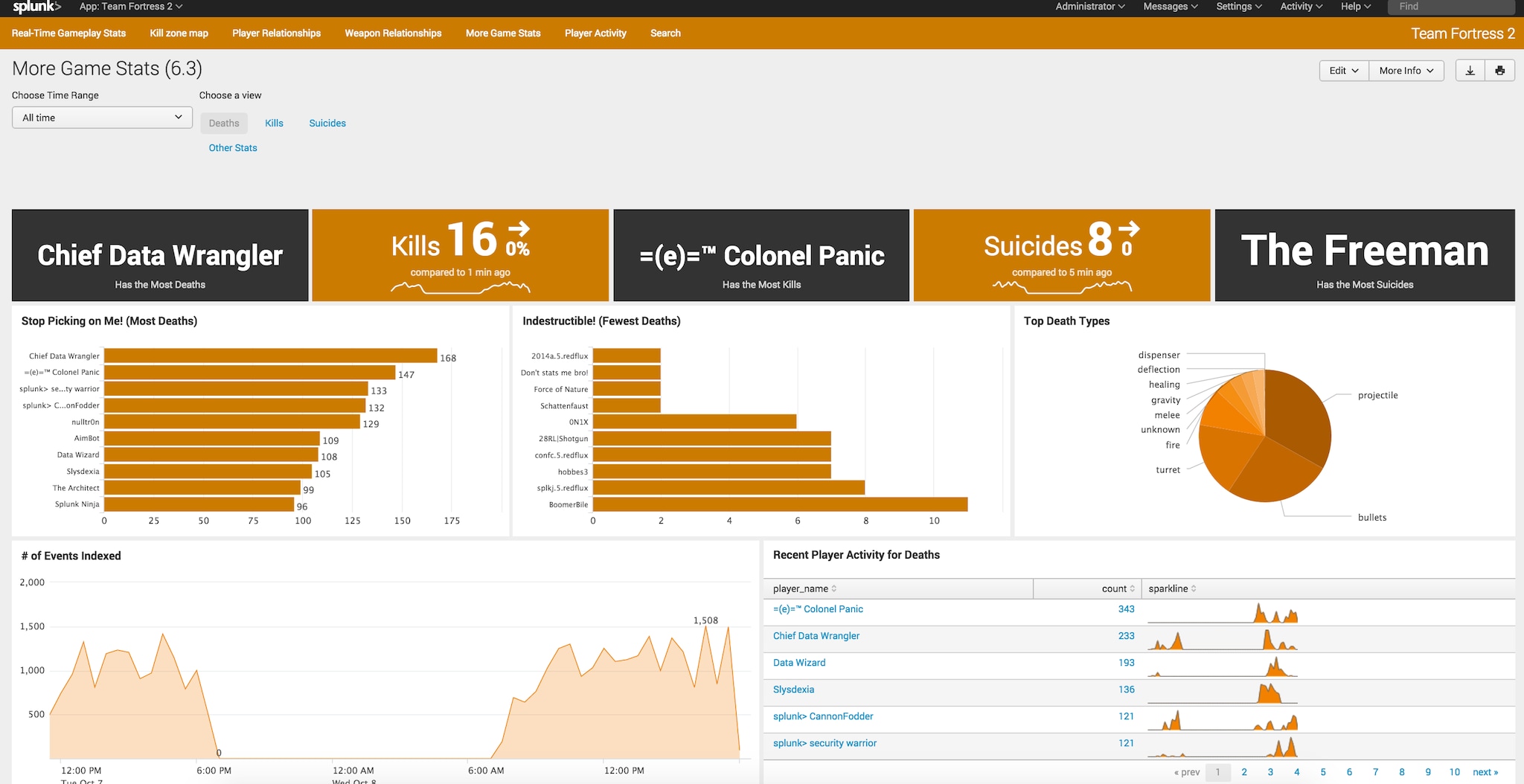1524x784 pixels.
Task: Click the export download icon button
Action: [x=1470, y=71]
